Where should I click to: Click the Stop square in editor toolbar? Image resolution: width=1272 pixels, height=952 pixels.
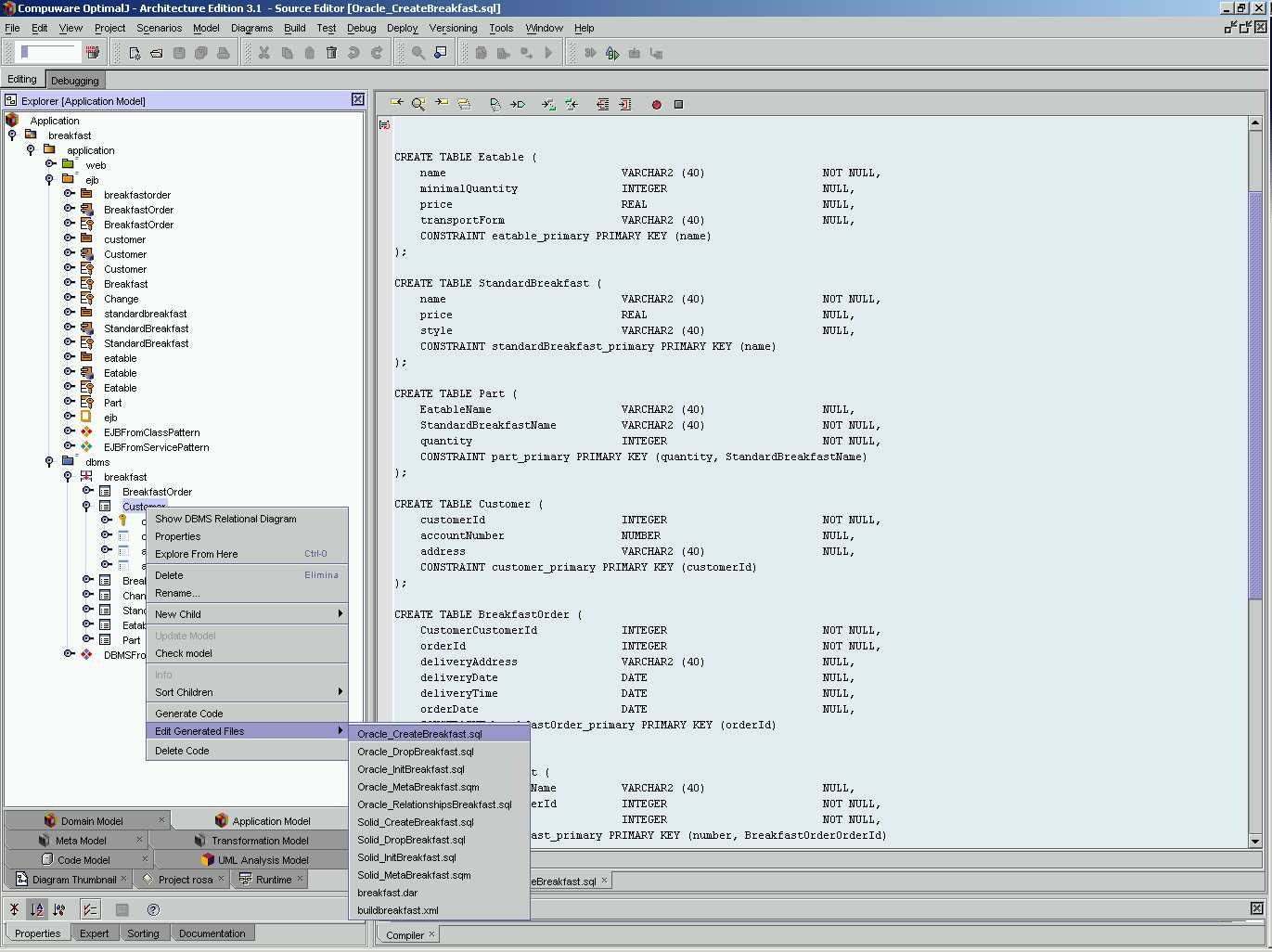click(x=678, y=105)
